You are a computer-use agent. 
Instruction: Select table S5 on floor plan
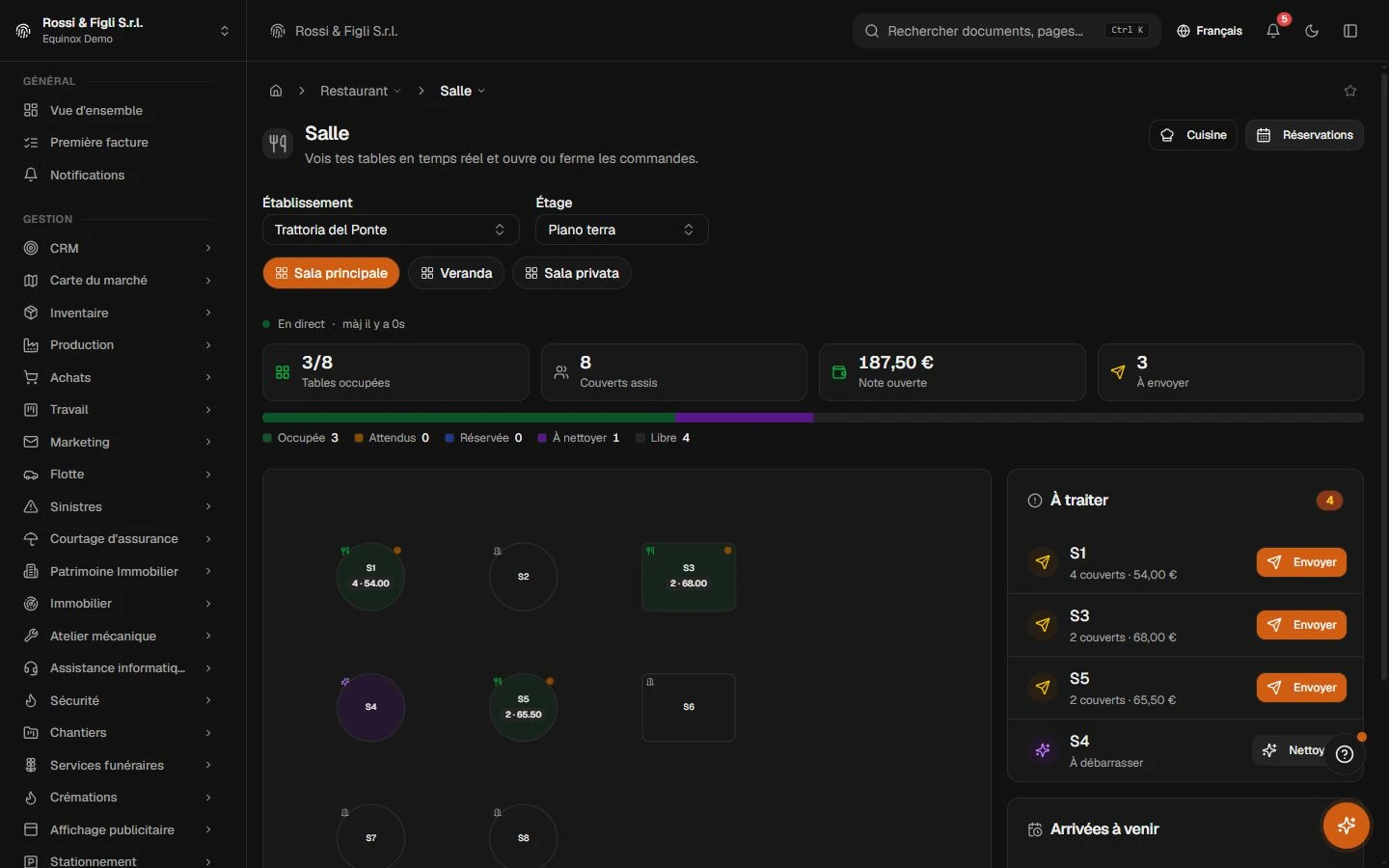coord(523,707)
